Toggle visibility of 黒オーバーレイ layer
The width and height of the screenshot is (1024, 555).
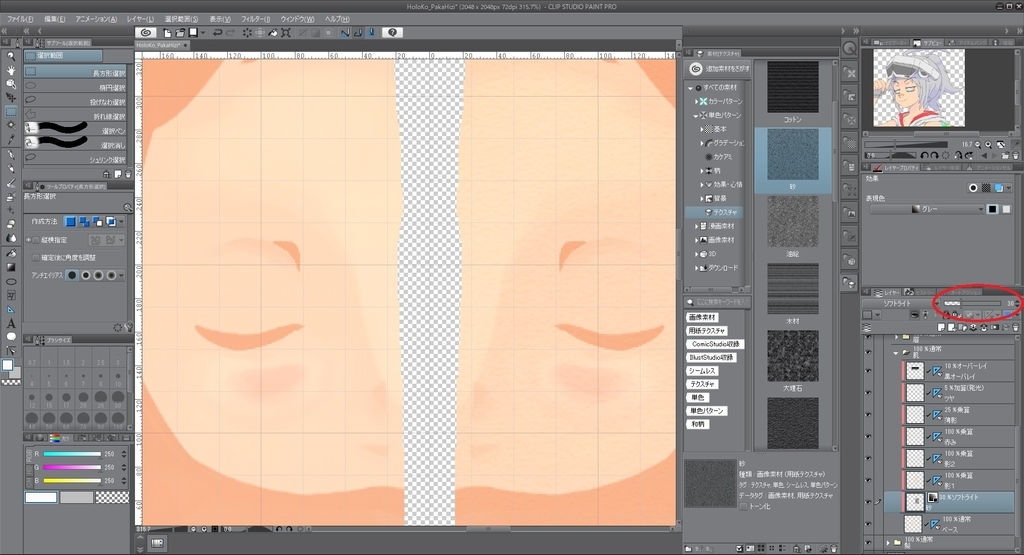[x=868, y=370]
